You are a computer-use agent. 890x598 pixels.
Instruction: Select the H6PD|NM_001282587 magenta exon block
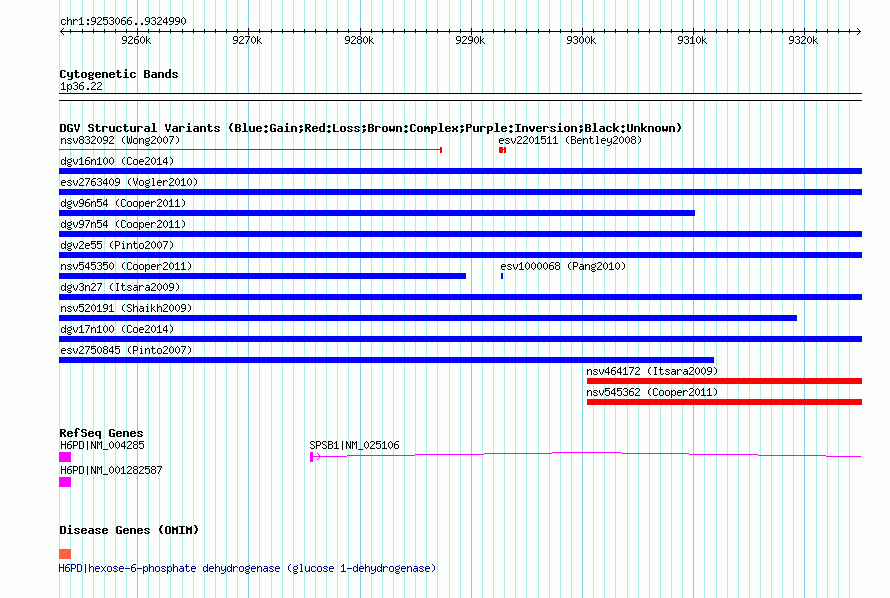click(x=65, y=482)
